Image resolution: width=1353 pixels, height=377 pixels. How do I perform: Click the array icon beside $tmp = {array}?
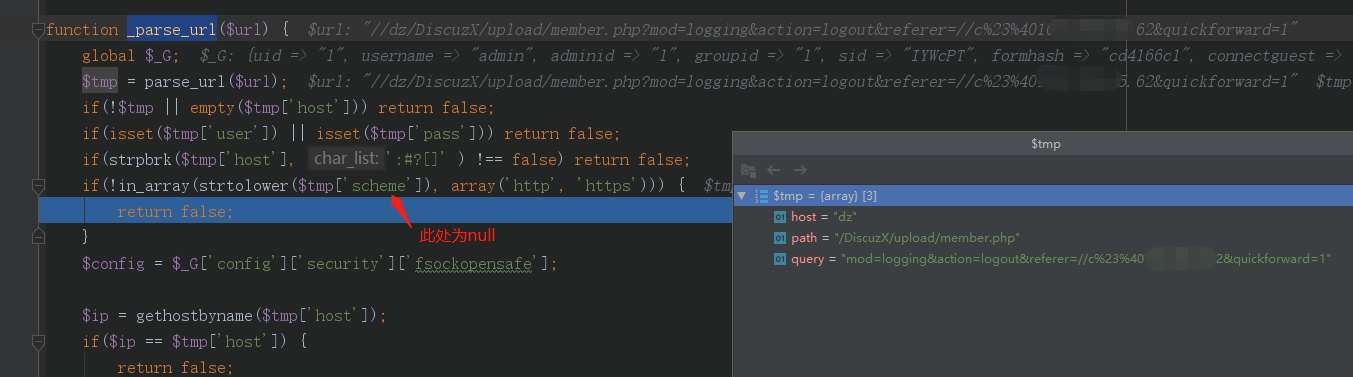[x=761, y=196]
